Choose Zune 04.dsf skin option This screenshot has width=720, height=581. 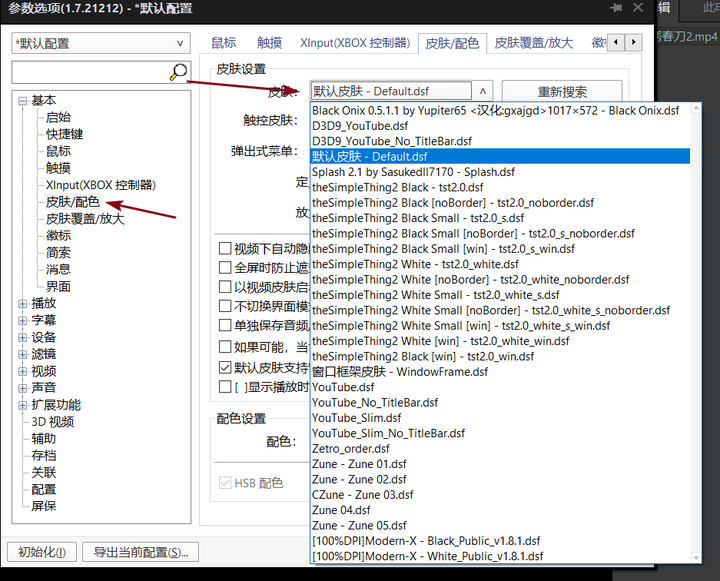(501, 510)
